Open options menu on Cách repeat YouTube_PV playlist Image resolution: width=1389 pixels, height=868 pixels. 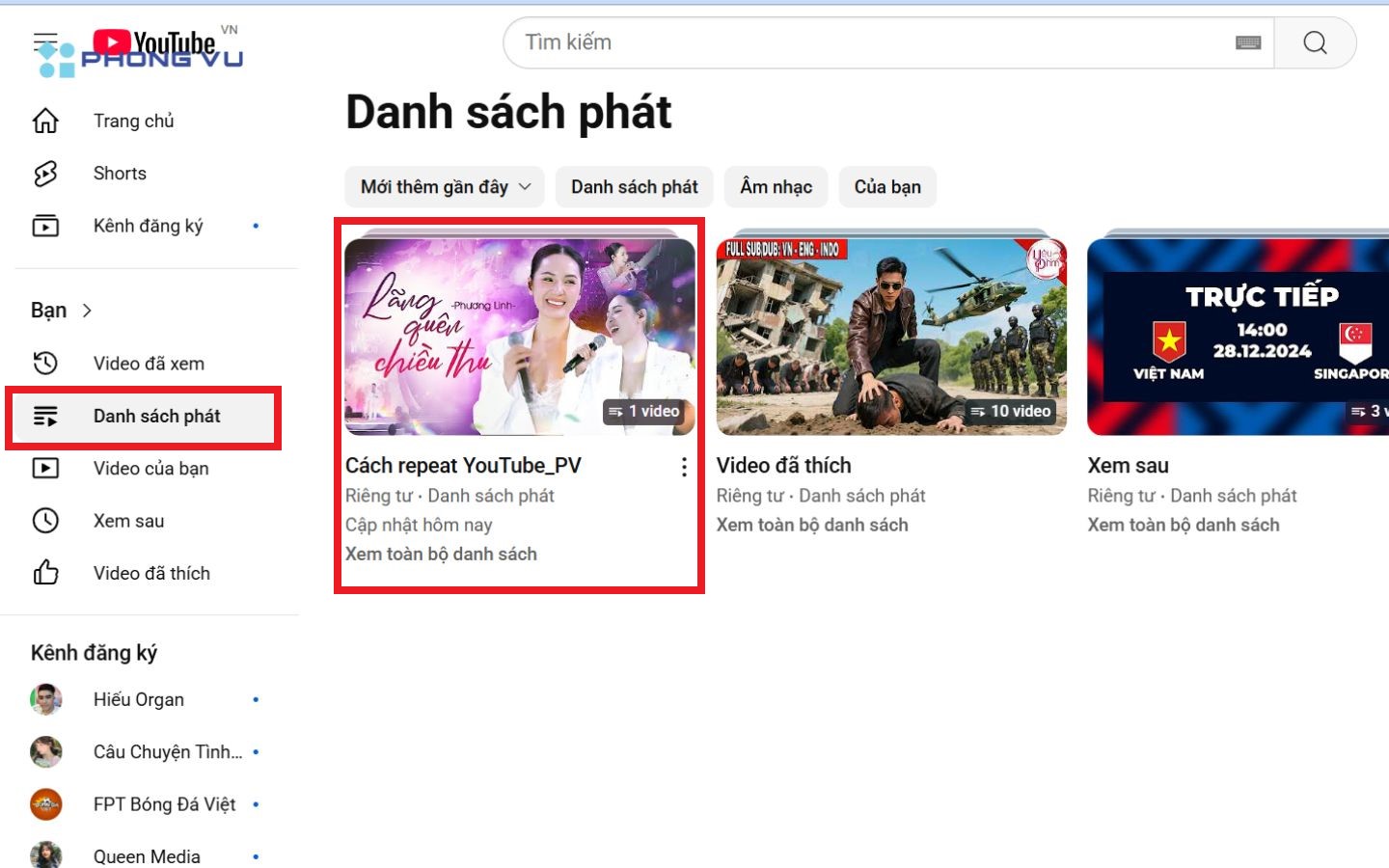tap(684, 467)
